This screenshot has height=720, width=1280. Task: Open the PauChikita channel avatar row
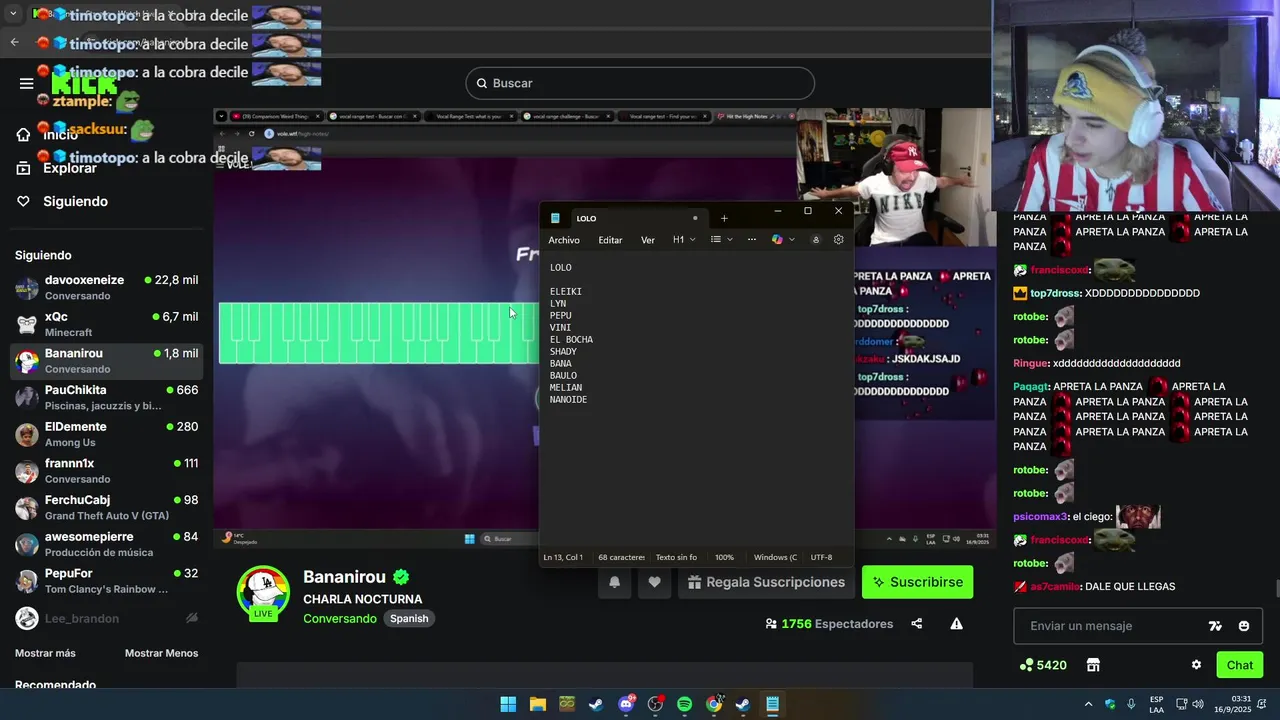click(x=106, y=397)
